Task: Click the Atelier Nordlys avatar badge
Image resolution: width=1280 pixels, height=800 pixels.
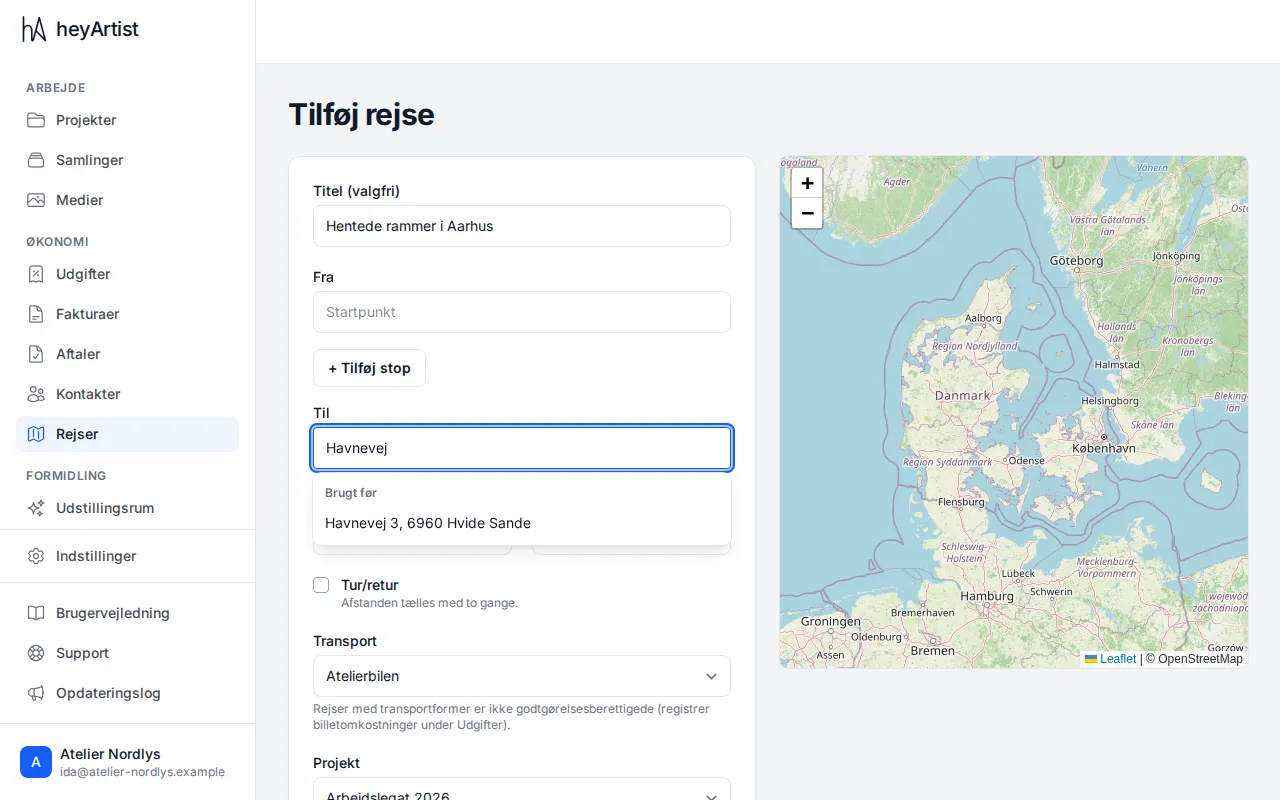Action: click(x=36, y=762)
